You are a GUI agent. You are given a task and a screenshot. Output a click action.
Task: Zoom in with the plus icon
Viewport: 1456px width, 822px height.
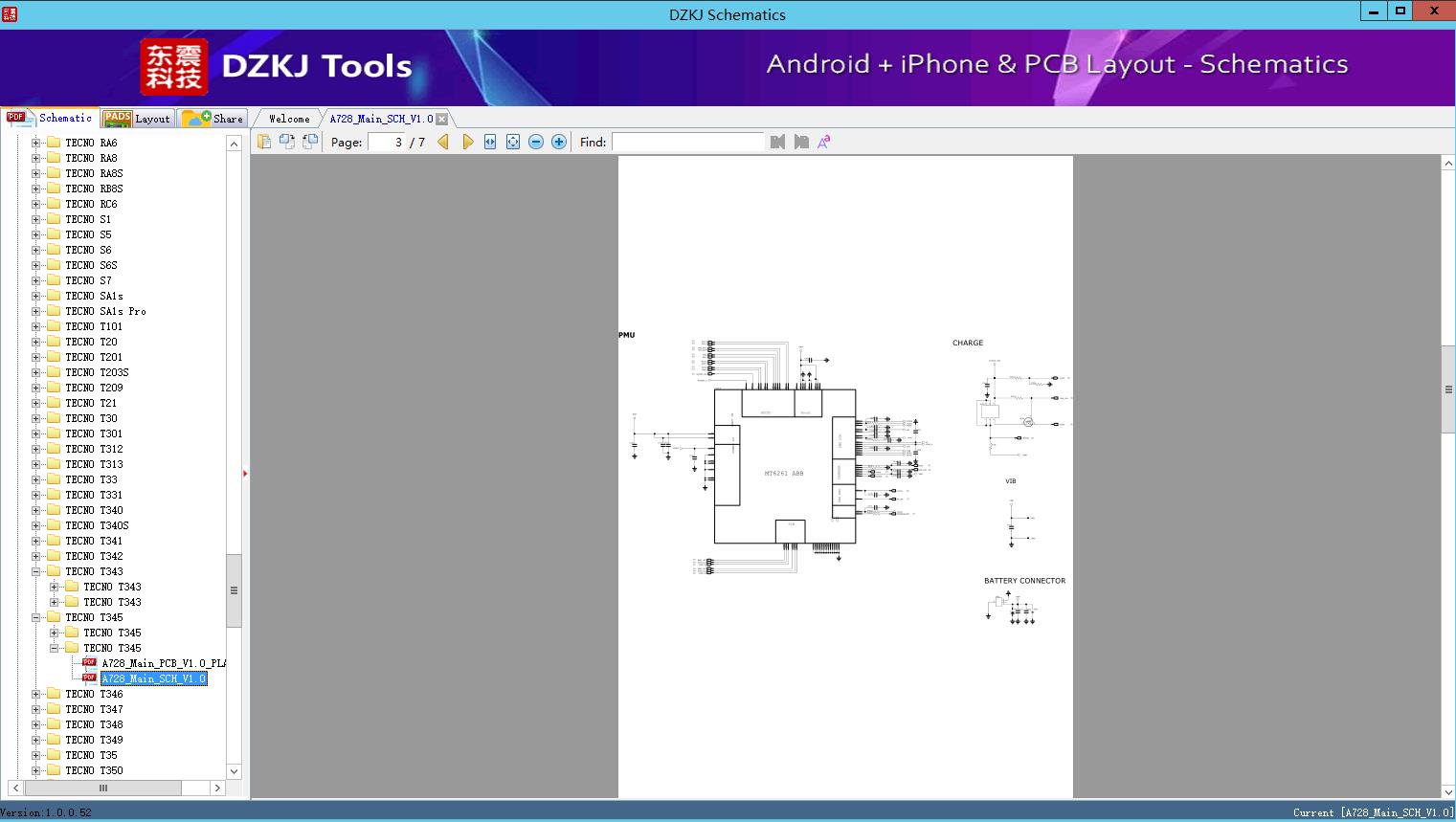559,142
